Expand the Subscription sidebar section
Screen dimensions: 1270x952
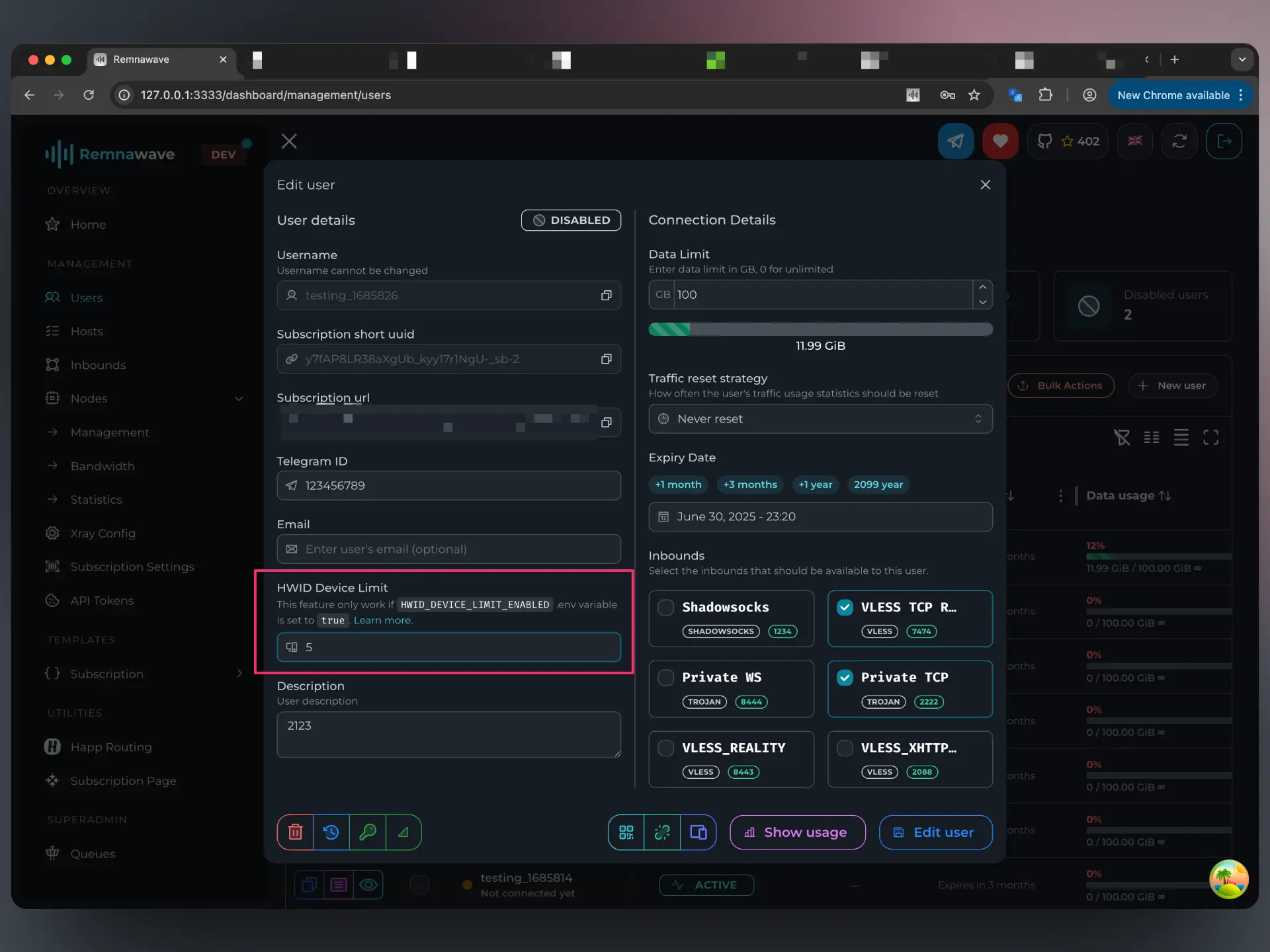pos(239,674)
